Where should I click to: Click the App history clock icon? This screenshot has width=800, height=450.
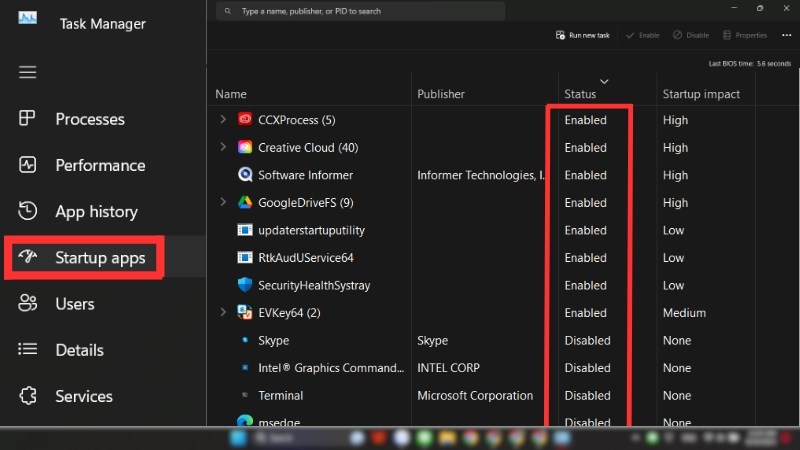click(x=28, y=211)
